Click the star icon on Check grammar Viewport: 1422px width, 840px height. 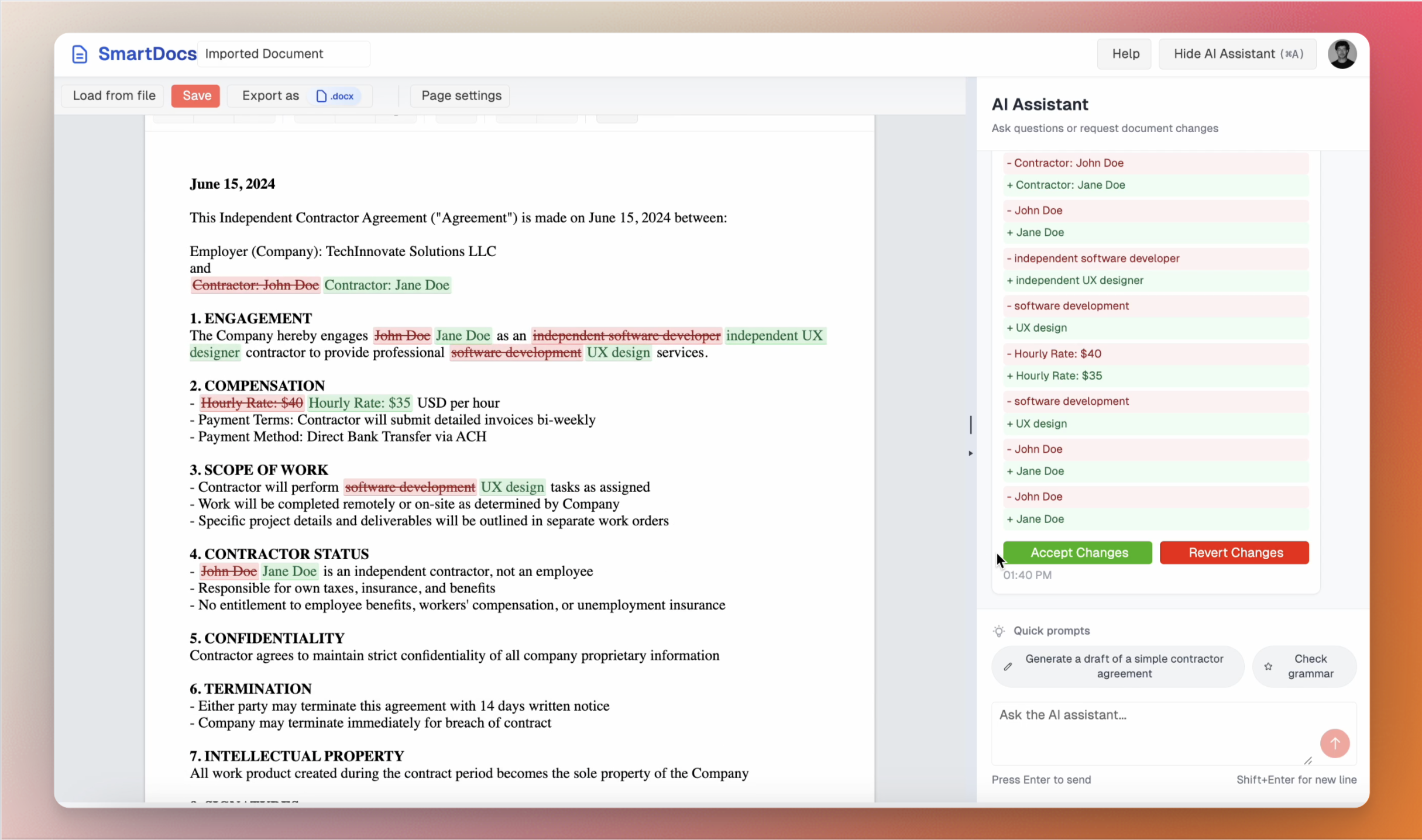[x=1268, y=666]
